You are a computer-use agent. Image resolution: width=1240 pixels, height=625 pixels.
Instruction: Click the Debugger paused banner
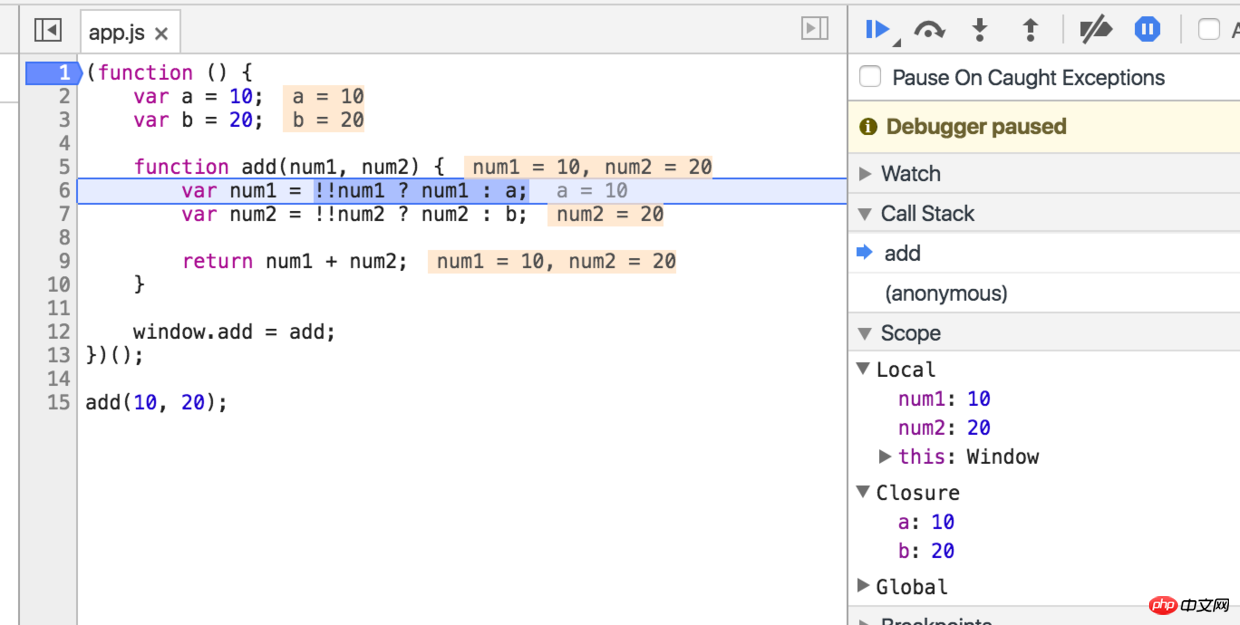coord(1044,126)
